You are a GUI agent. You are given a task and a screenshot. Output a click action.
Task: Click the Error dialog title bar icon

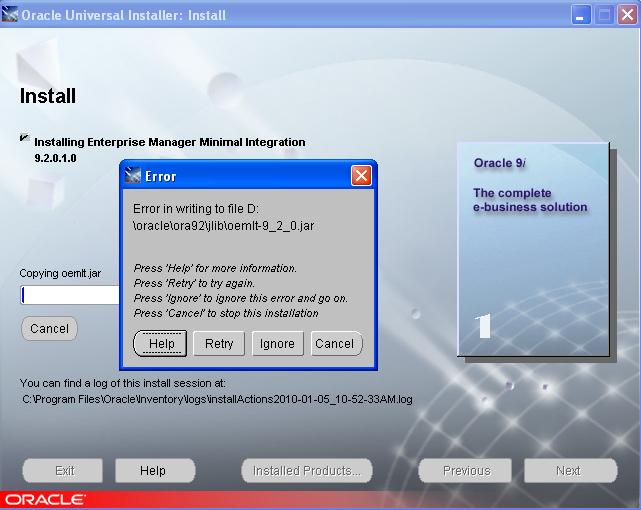pyautogui.click(x=133, y=176)
